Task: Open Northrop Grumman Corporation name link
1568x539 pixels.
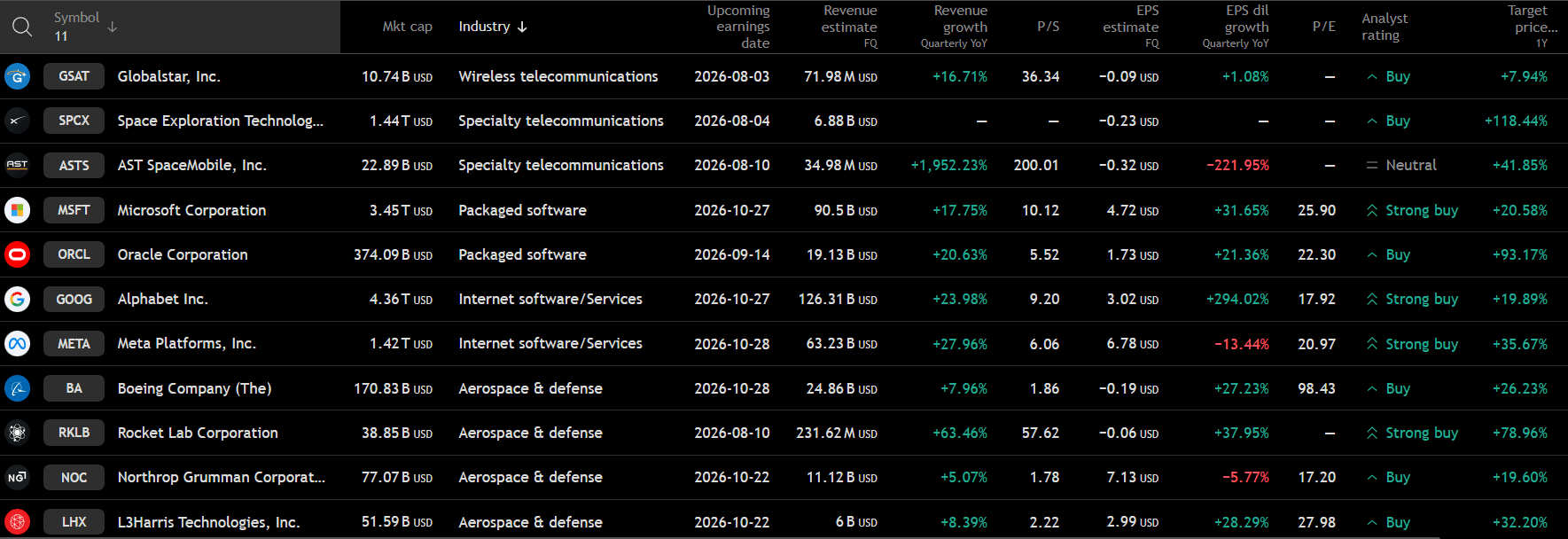Action: tap(221, 477)
